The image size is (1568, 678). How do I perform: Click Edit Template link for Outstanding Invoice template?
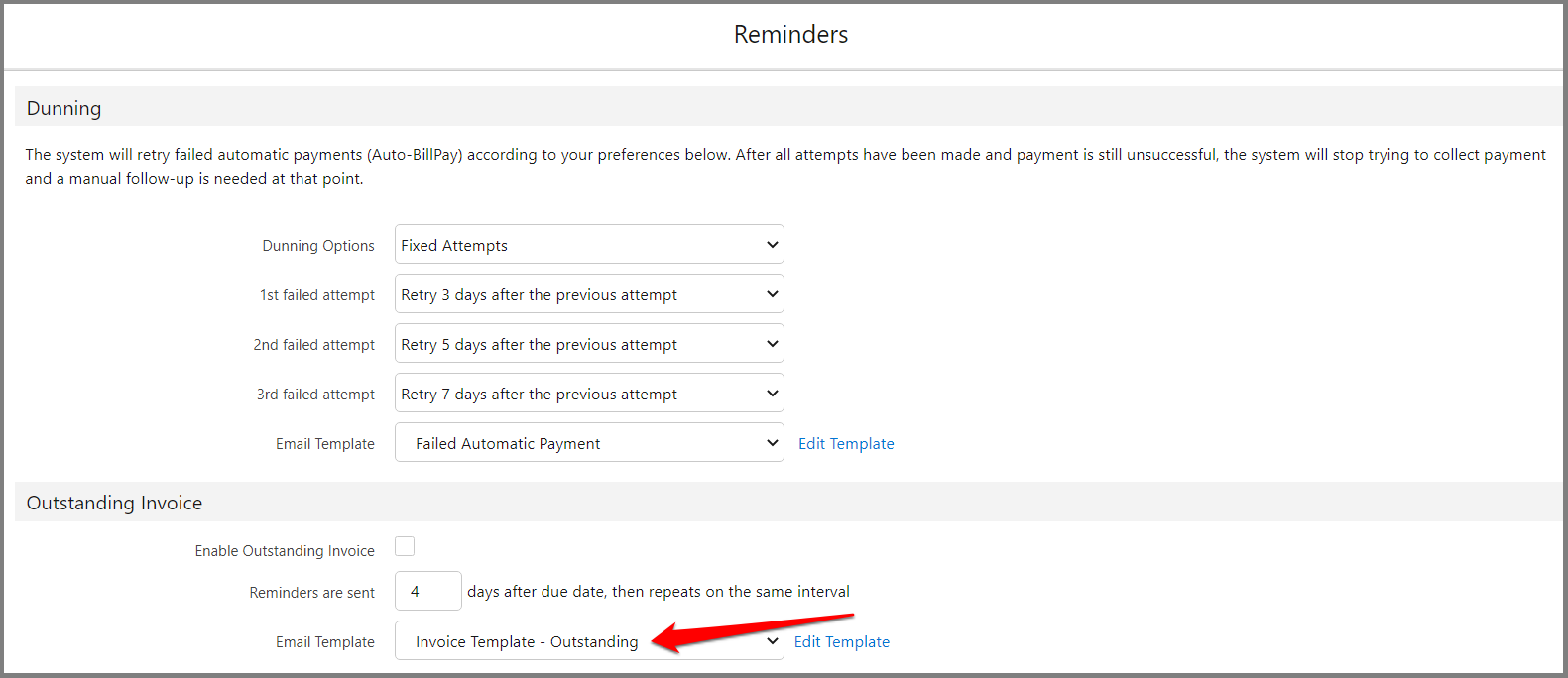[841, 642]
